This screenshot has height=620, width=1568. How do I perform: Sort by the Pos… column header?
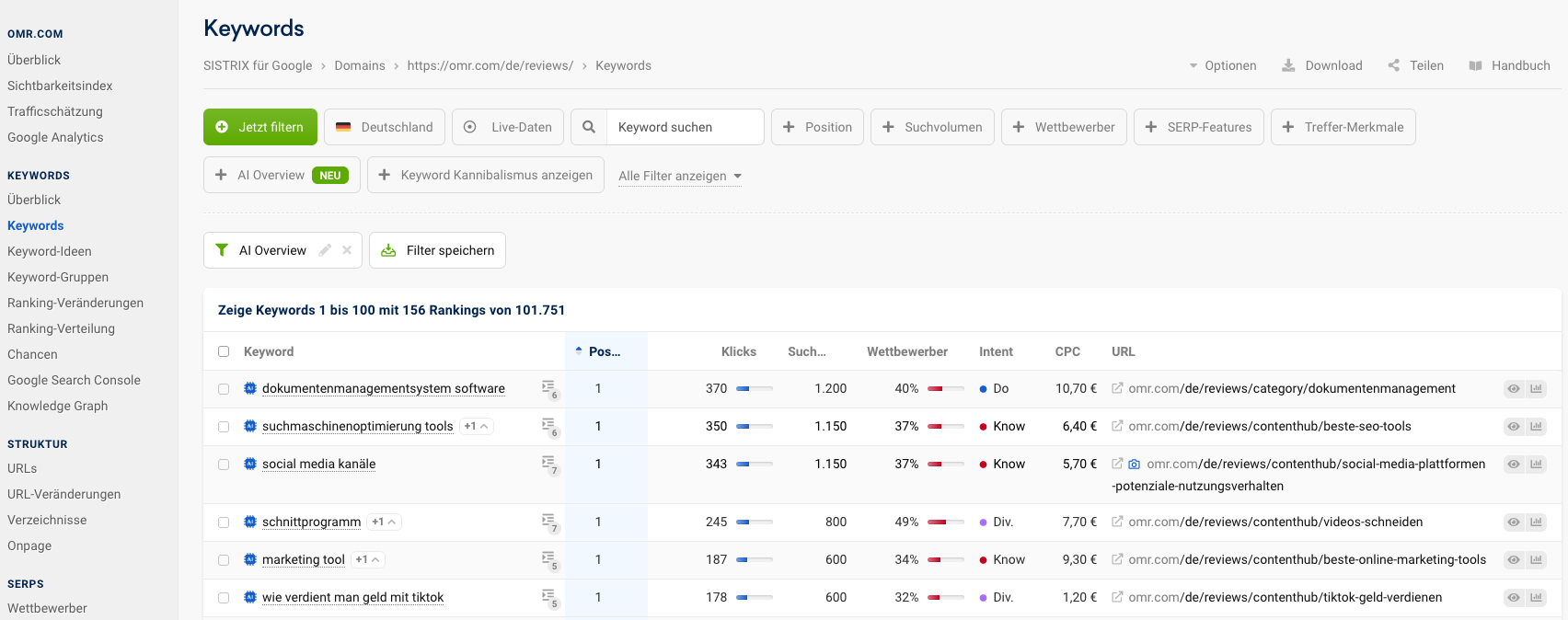tap(604, 351)
